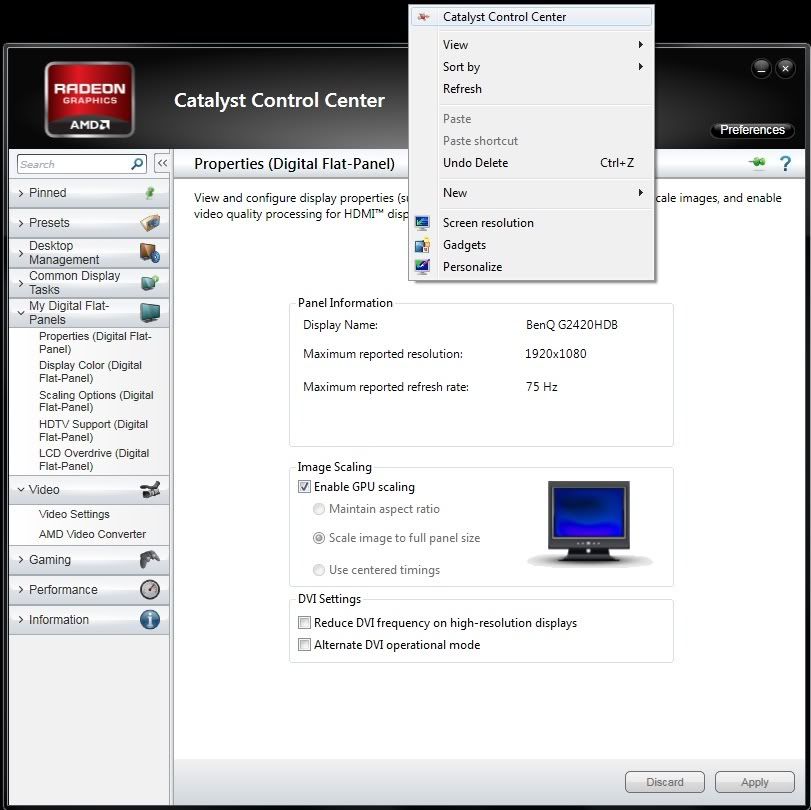Focus the Search input field

(82, 164)
